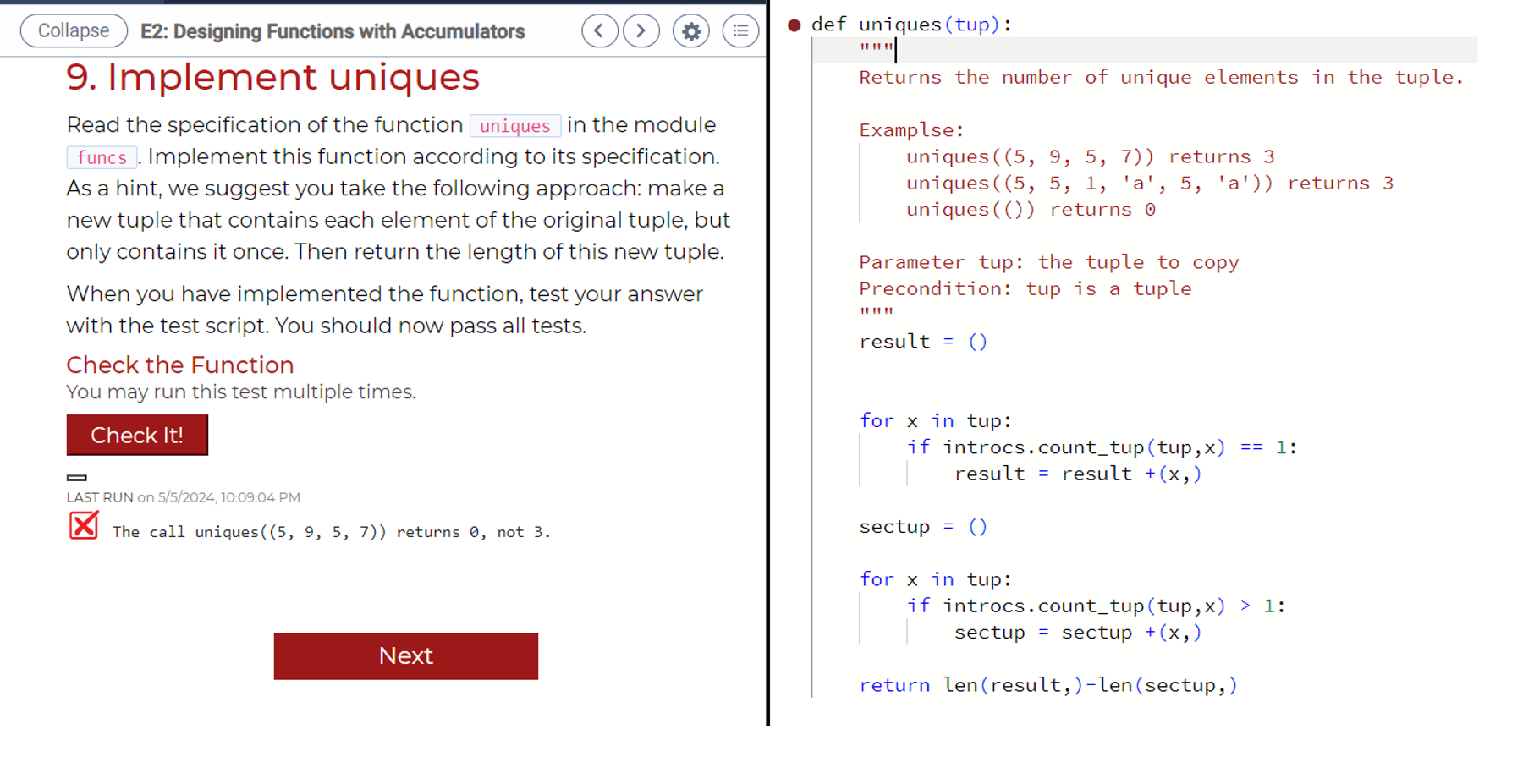This screenshot has width=1523, height=784.
Task: Collapse the test result output with the minus icon
Action: 77,477
